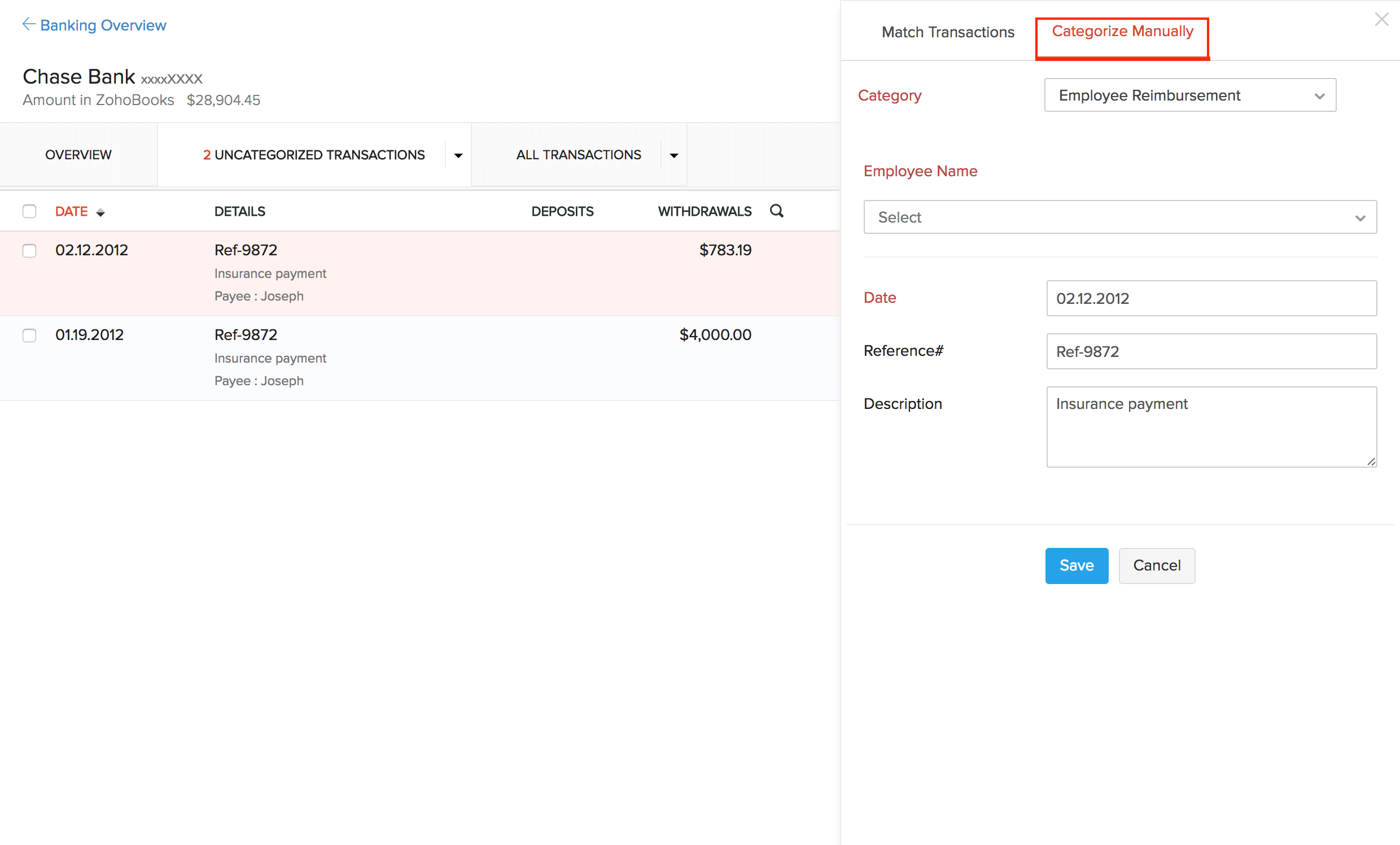Switch to the Match Transactions tab
This screenshot has width=1400, height=845.
coord(947,32)
